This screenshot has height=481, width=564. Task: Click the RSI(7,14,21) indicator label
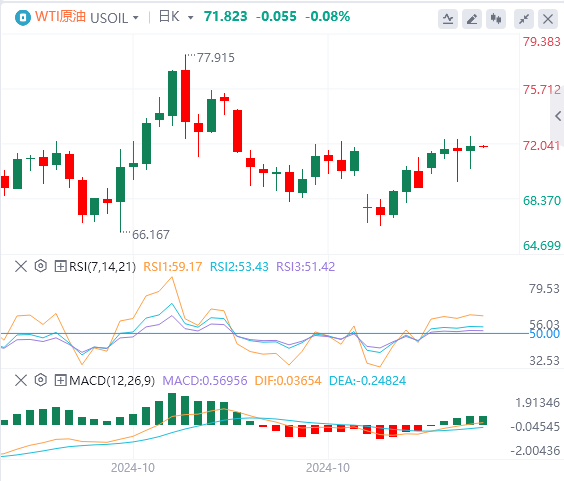[x=103, y=267]
